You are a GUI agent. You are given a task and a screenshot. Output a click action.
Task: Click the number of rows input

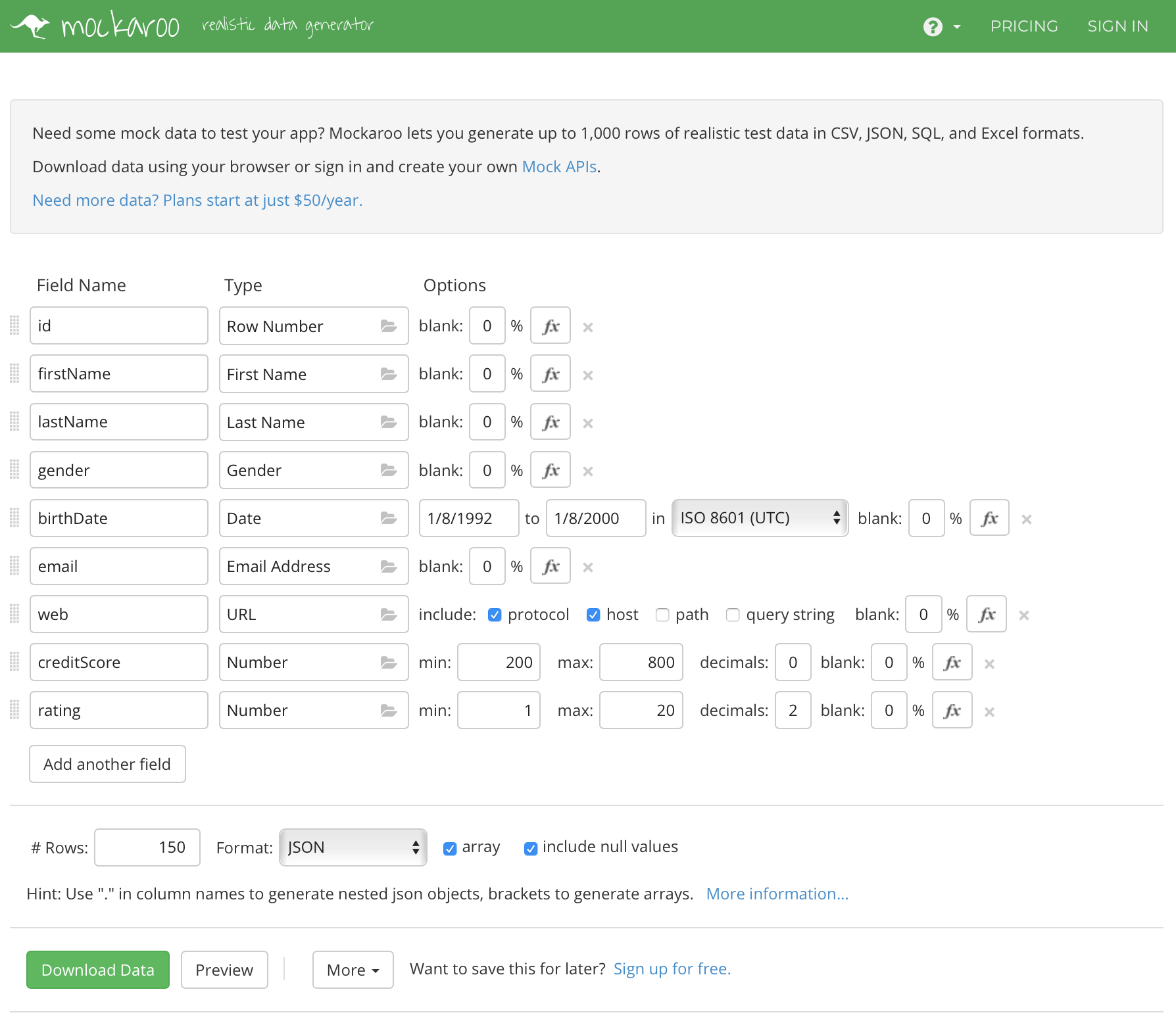147,847
